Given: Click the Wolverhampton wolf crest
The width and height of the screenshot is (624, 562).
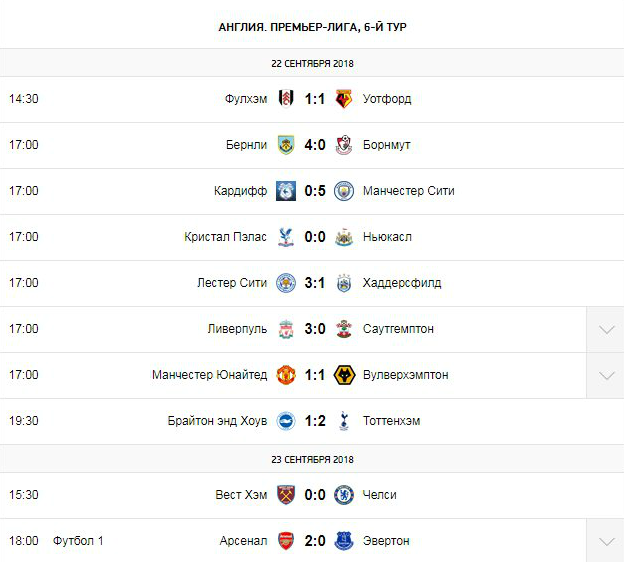Looking at the screenshot, I should [344, 375].
